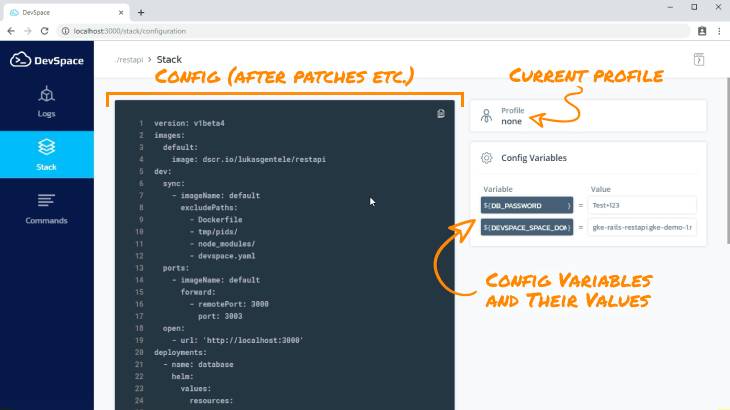Click the image dscr.io/lukasgentele/restapi line

pos(249,160)
